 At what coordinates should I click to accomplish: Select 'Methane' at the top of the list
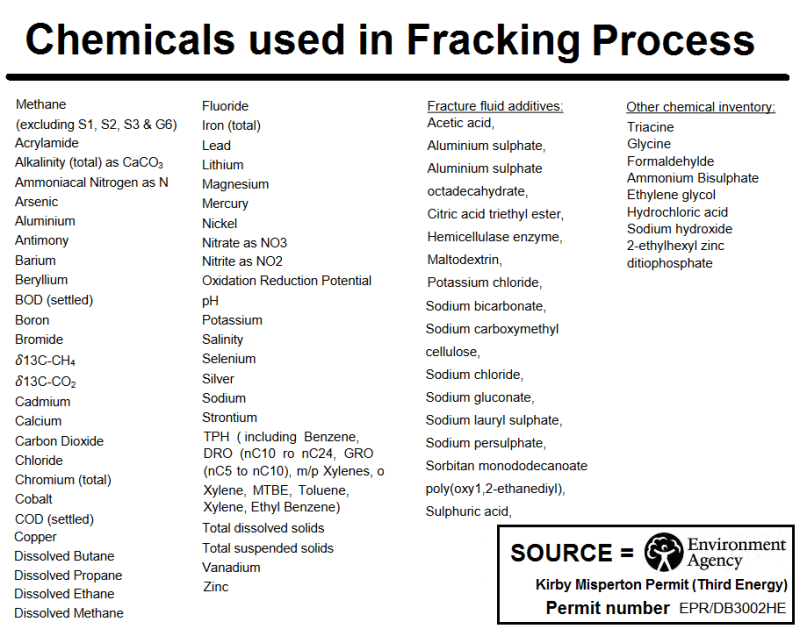(41, 104)
